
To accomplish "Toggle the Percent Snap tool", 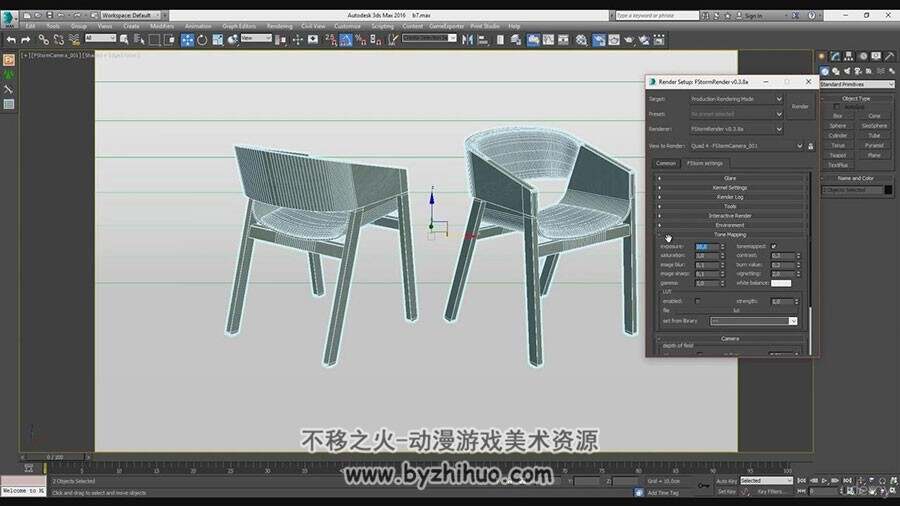I will (x=360, y=40).
